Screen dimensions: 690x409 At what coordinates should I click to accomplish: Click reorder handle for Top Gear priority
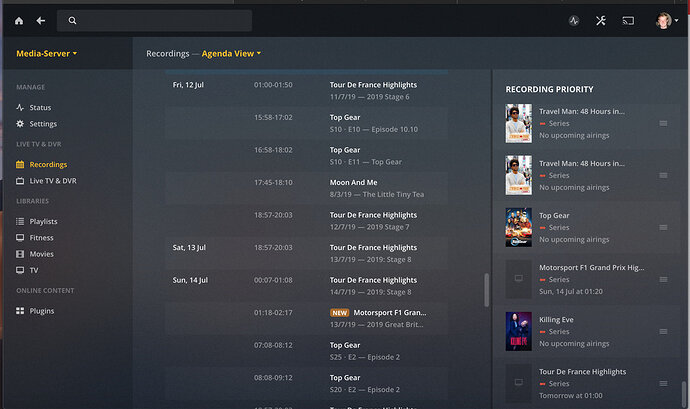[x=663, y=227]
